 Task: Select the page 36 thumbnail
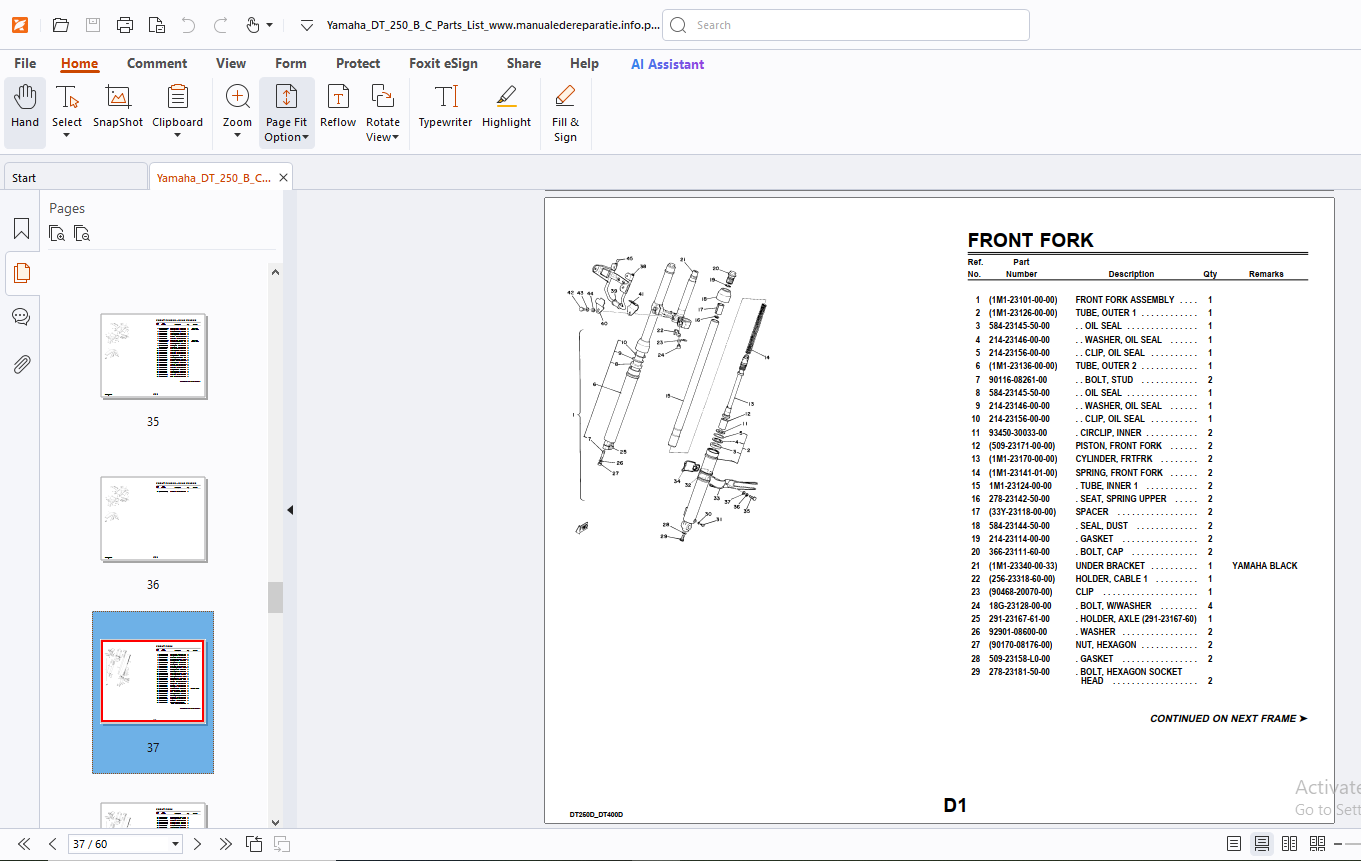(x=154, y=520)
